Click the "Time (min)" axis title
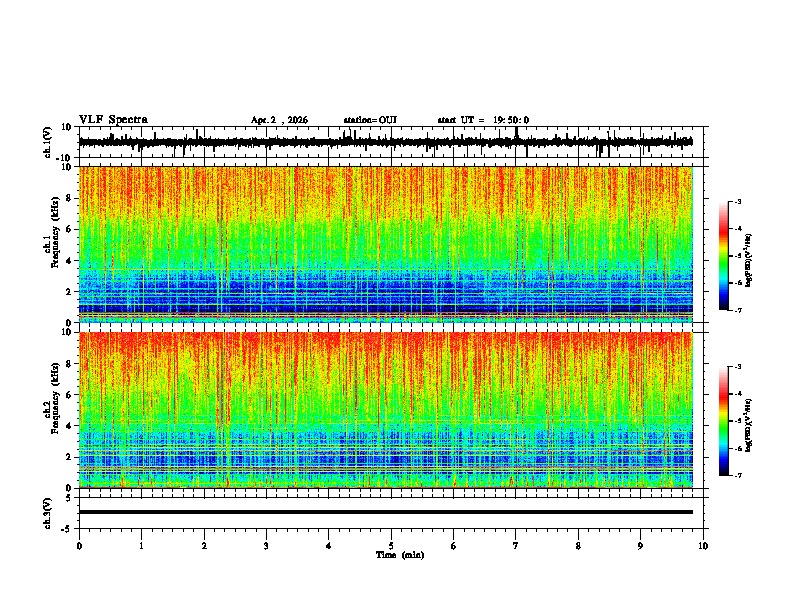Viewport: 792px width, 612px height. pyautogui.click(x=400, y=555)
